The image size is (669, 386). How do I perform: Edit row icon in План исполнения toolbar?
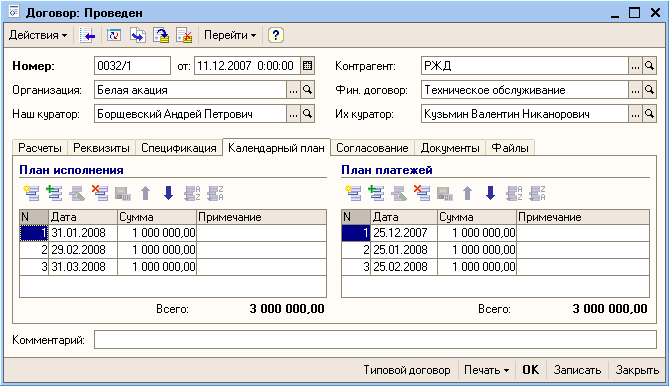point(77,193)
